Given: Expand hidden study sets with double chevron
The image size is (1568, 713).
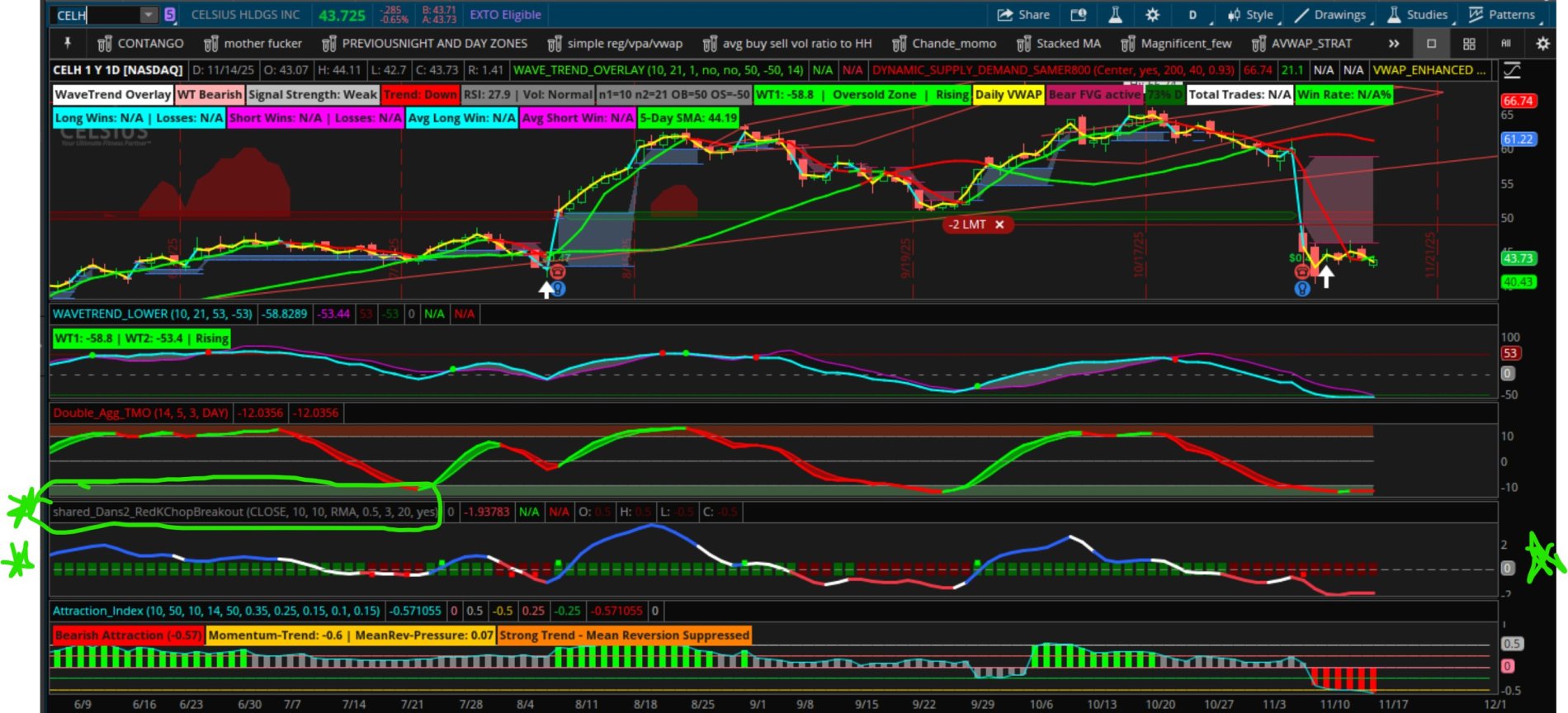Looking at the screenshot, I should tap(1394, 44).
